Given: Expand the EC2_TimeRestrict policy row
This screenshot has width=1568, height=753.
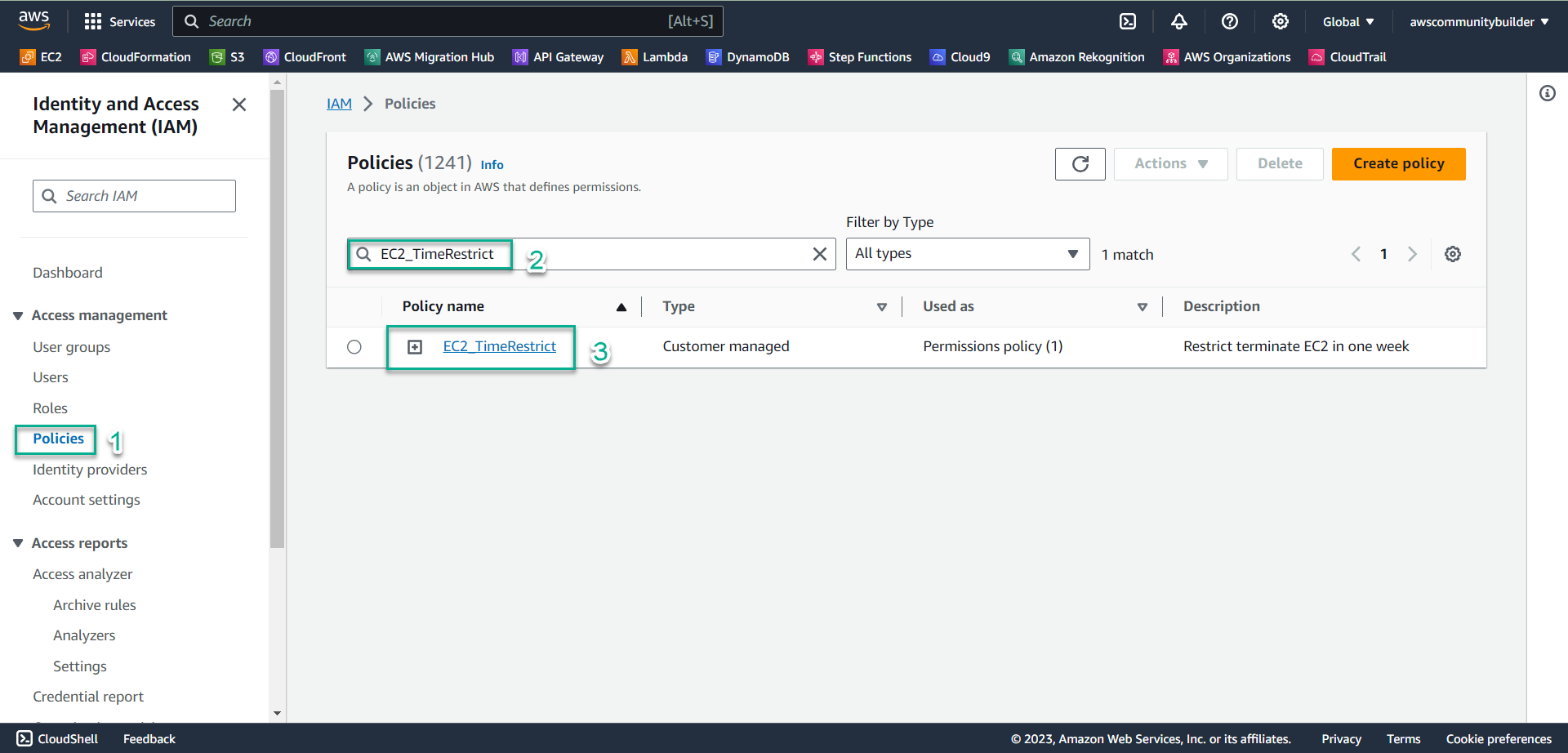Looking at the screenshot, I should [415, 347].
